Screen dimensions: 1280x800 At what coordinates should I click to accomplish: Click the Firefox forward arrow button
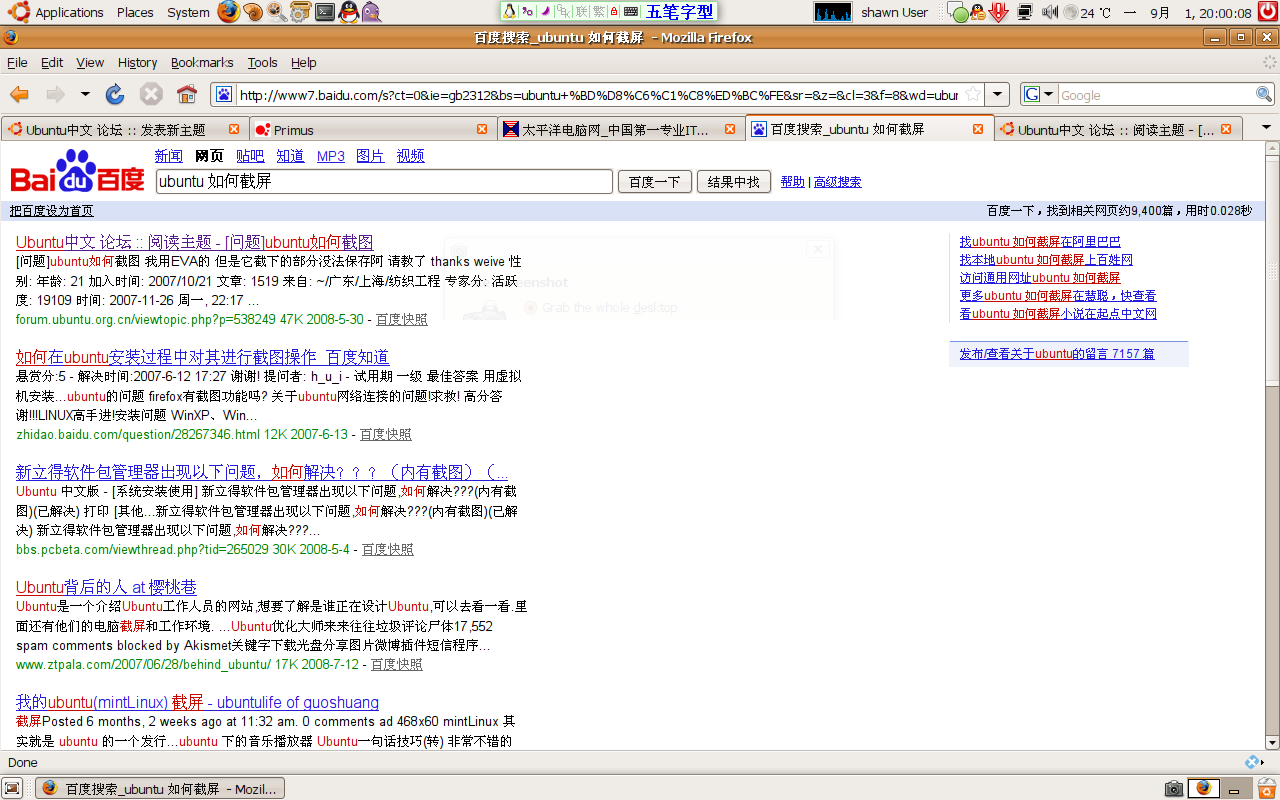coord(55,94)
